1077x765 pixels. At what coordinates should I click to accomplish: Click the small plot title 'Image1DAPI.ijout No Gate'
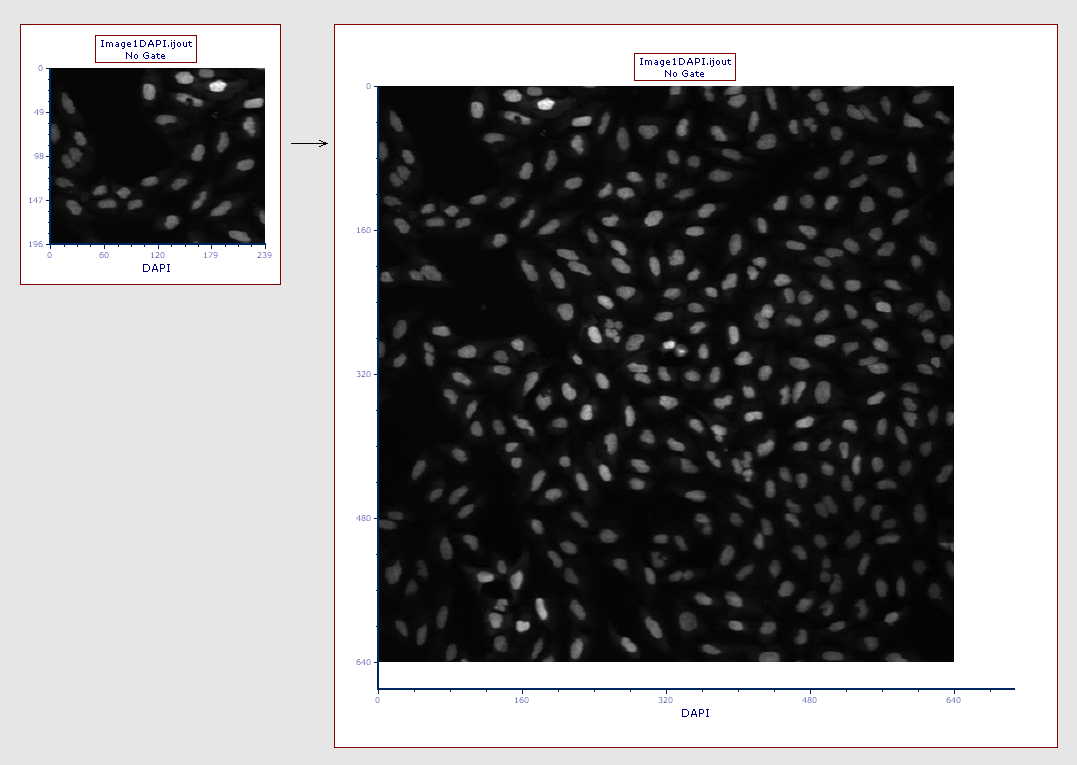pyautogui.click(x=146, y=49)
